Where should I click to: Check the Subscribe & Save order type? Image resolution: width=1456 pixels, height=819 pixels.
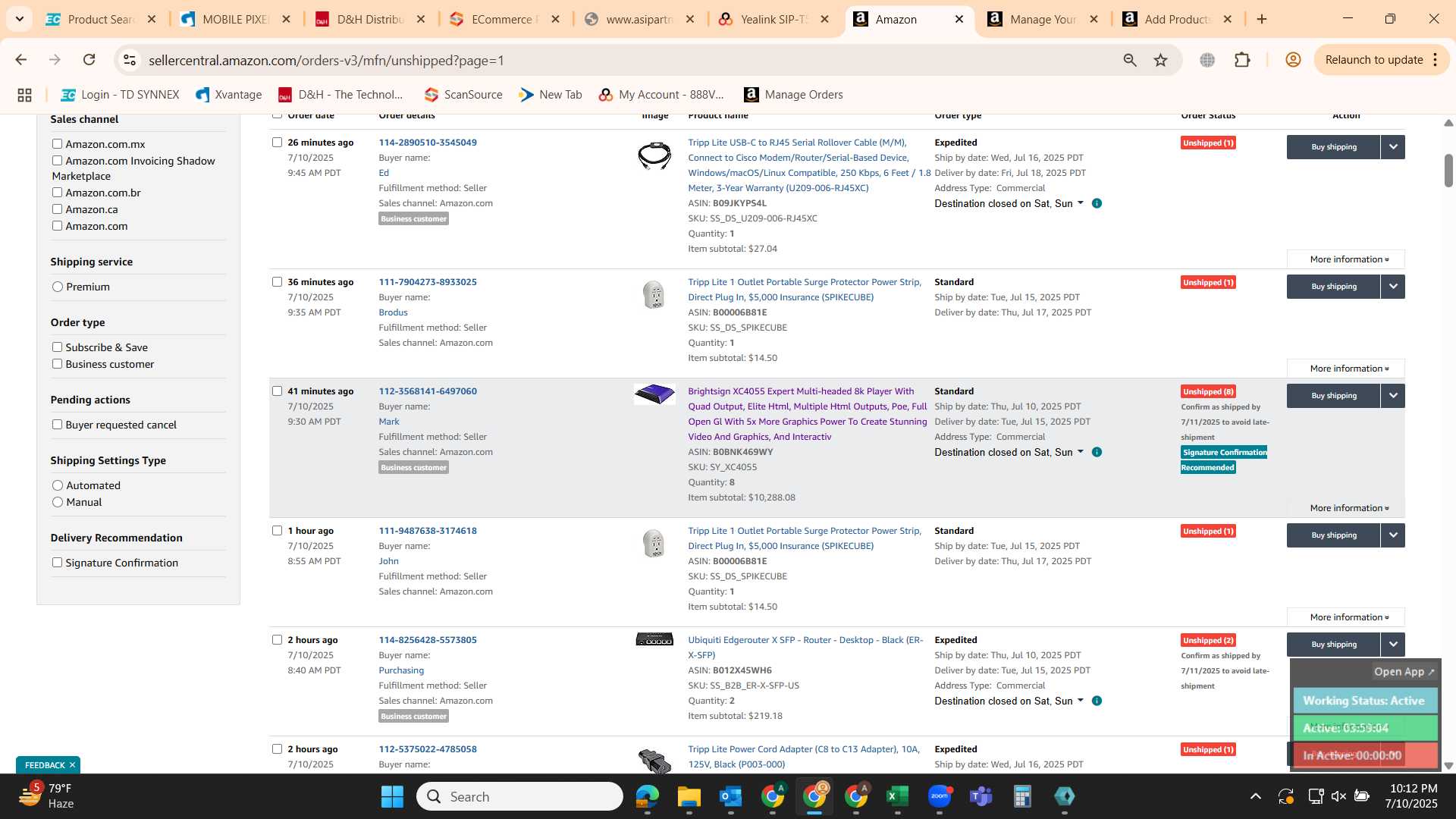click(x=57, y=347)
